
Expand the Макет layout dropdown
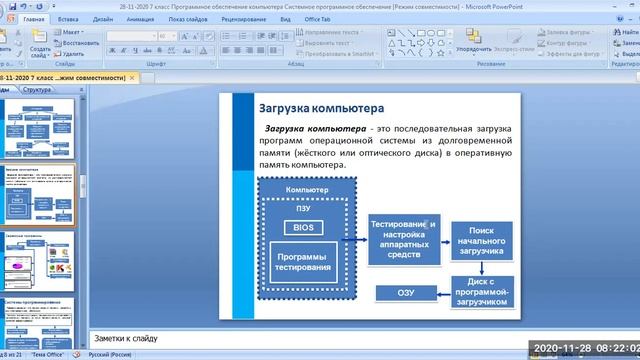click(x=69, y=32)
